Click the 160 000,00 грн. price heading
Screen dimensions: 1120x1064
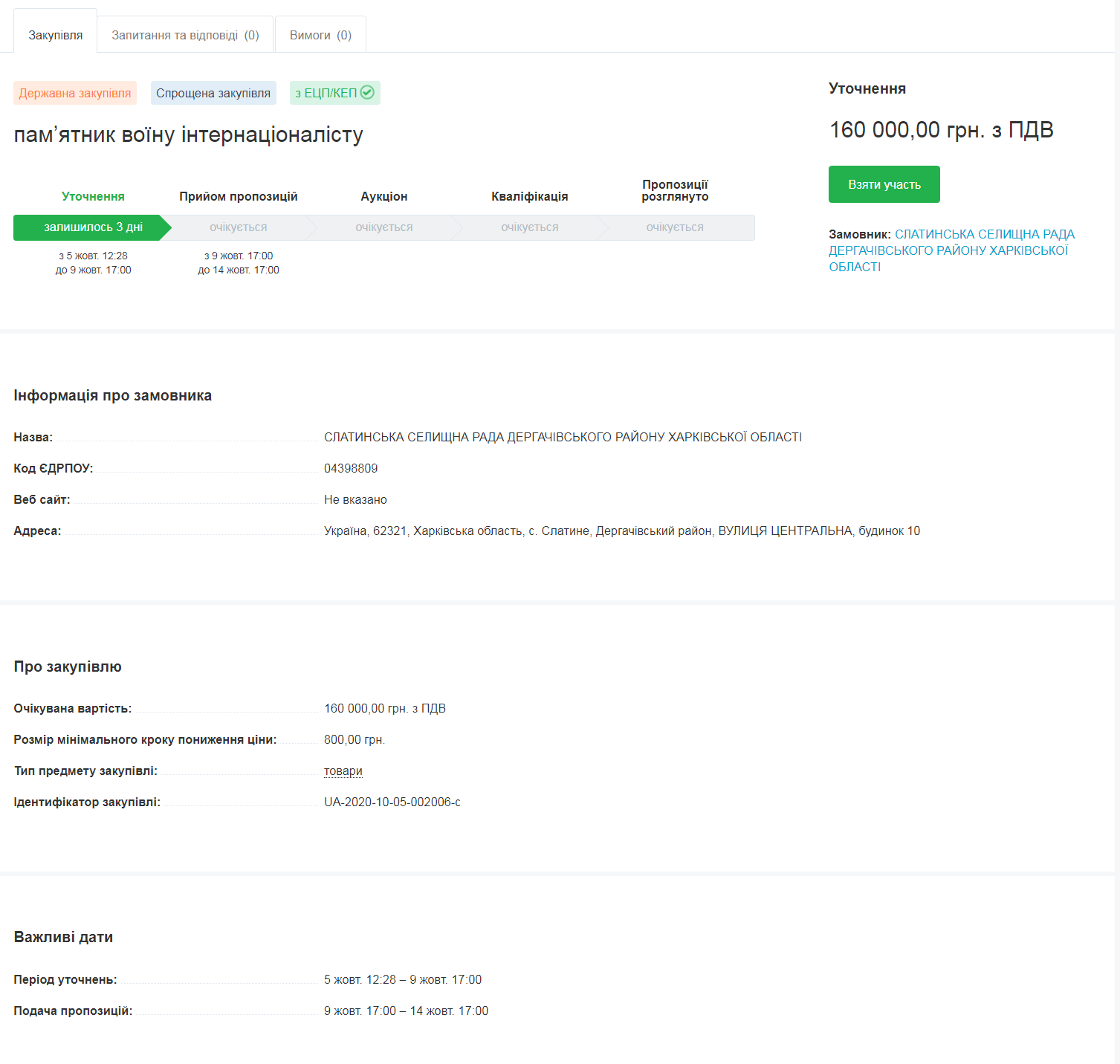(x=941, y=130)
